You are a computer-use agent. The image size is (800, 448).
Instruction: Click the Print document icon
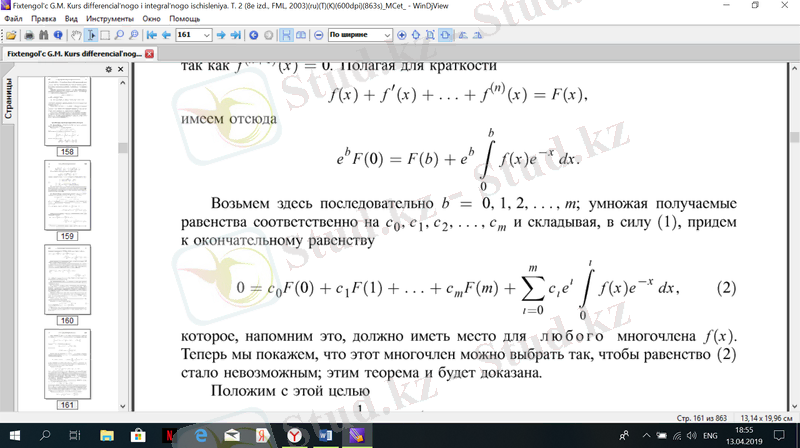(x=29, y=35)
